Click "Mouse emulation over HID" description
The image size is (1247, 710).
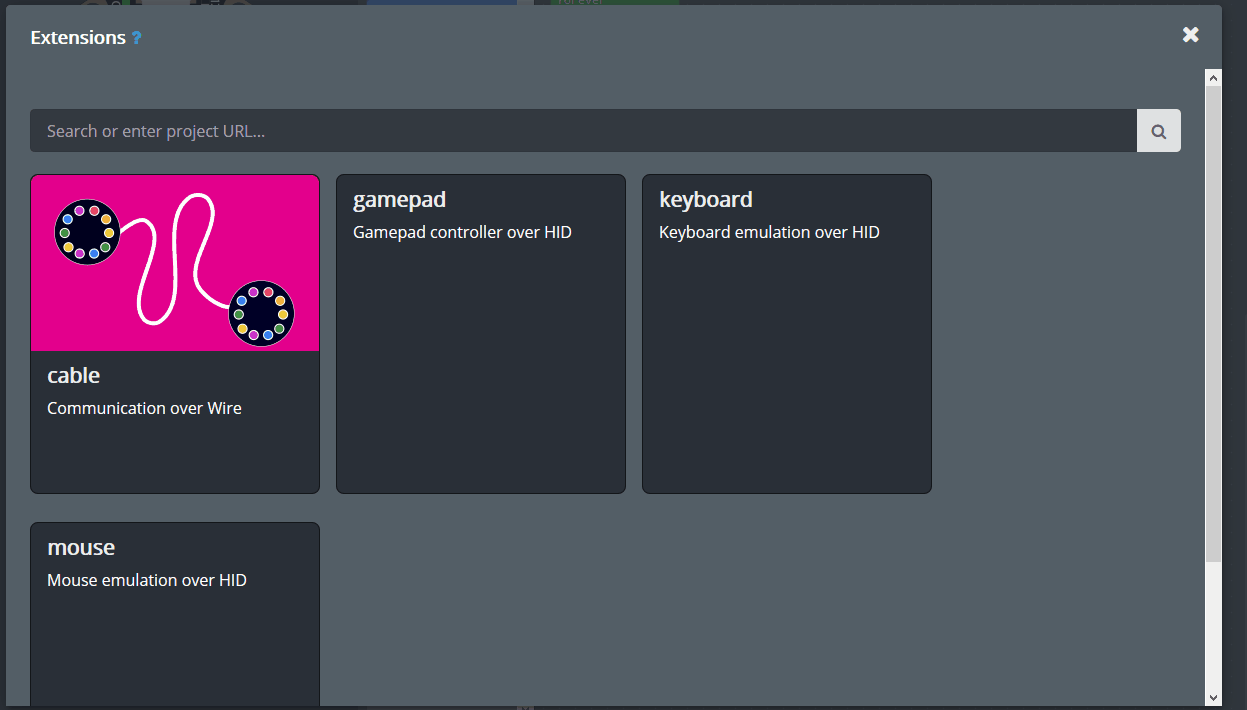coord(147,580)
